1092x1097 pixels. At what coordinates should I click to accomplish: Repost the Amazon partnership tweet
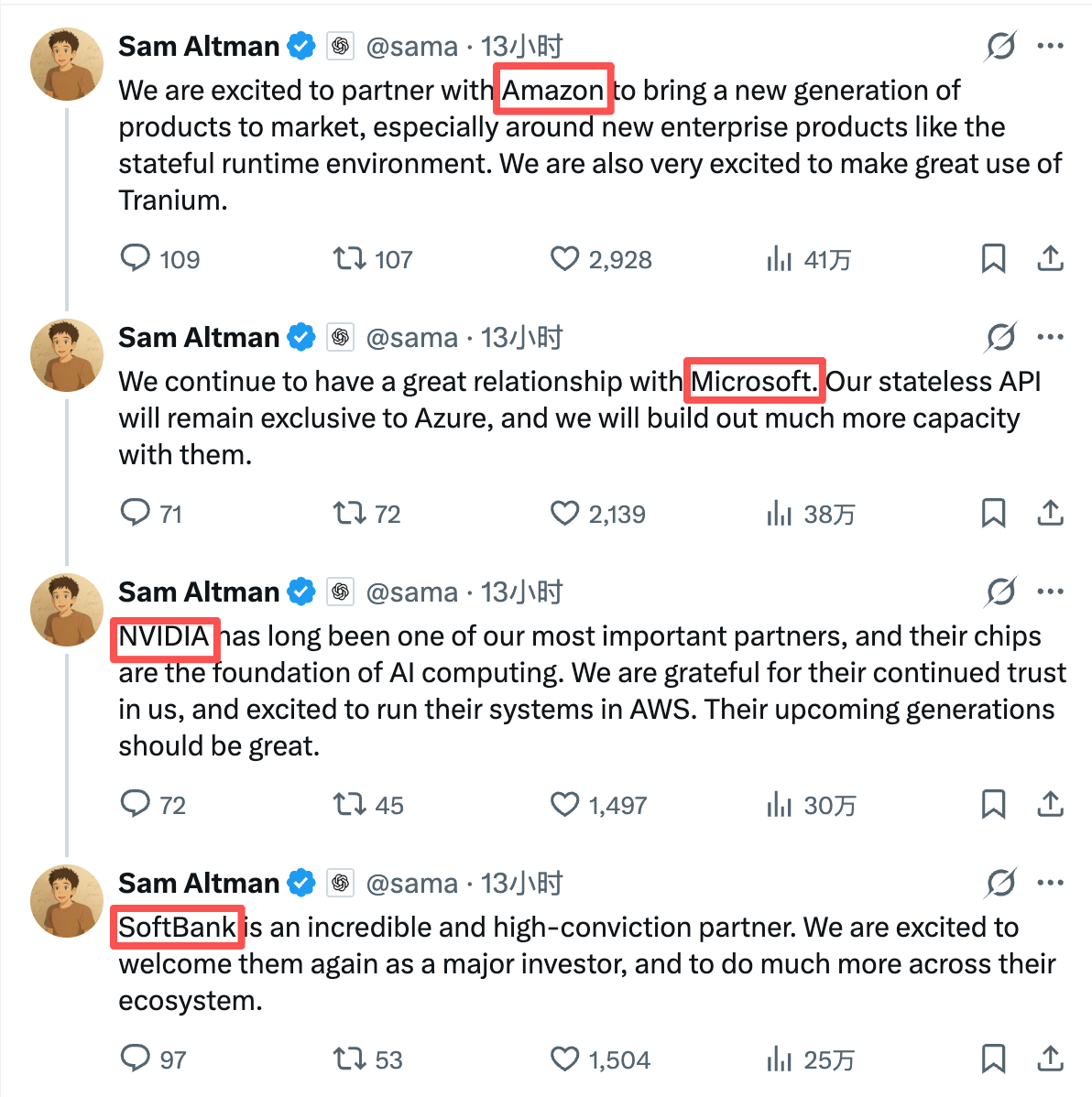pyautogui.click(x=350, y=258)
